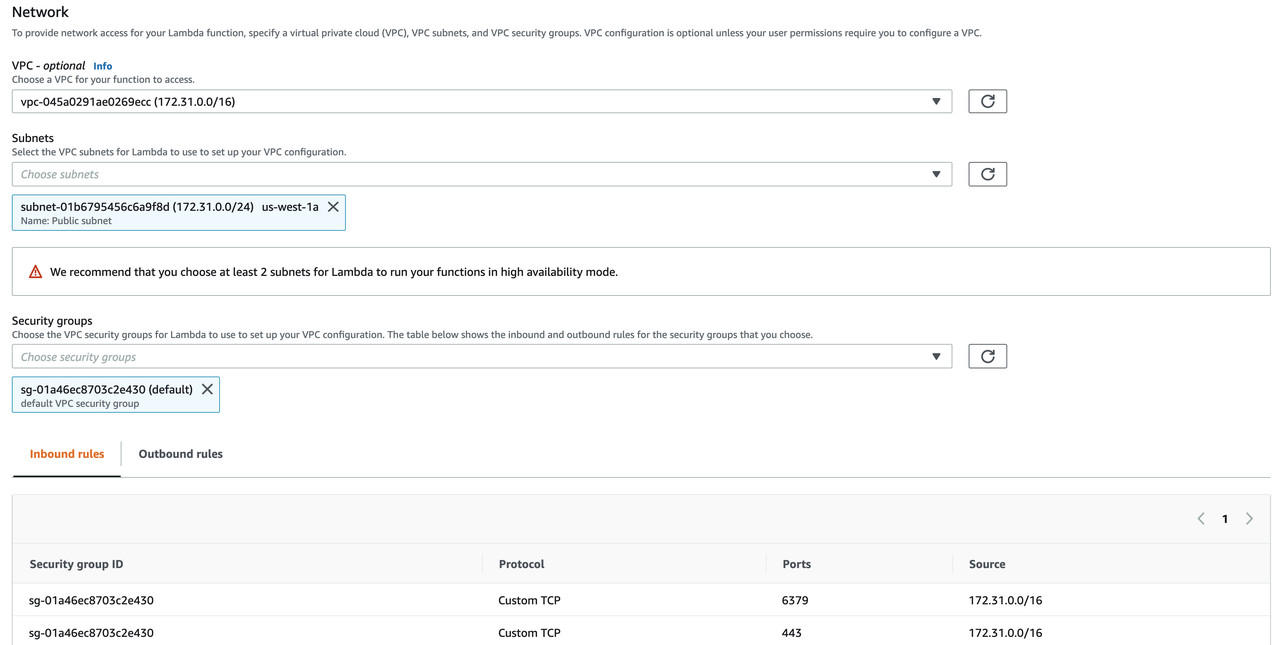Viewport: 1276px width, 645px height.
Task: Refresh the subnets list
Action: point(987,173)
